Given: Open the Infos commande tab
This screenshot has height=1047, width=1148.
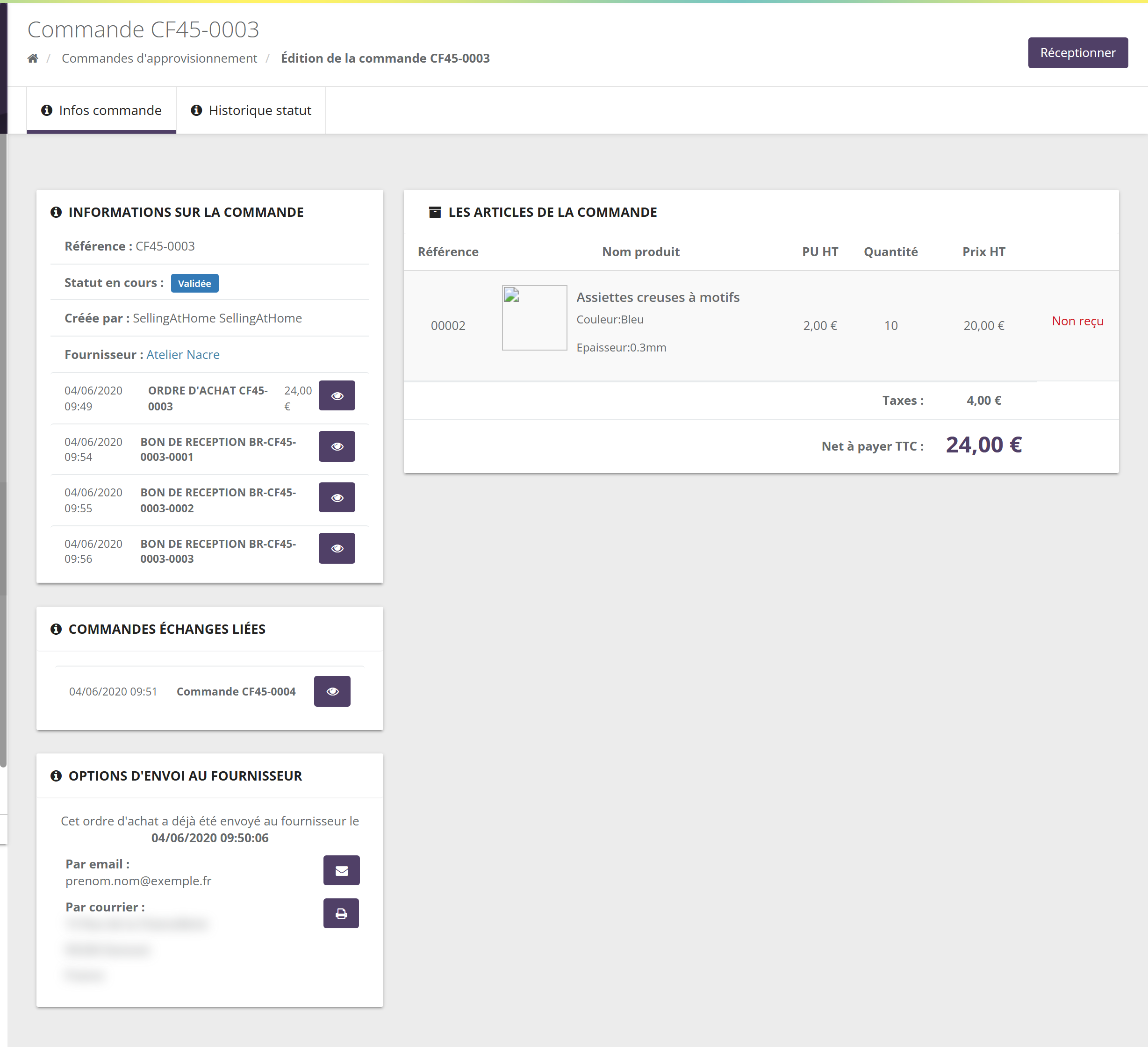Looking at the screenshot, I should [101, 110].
